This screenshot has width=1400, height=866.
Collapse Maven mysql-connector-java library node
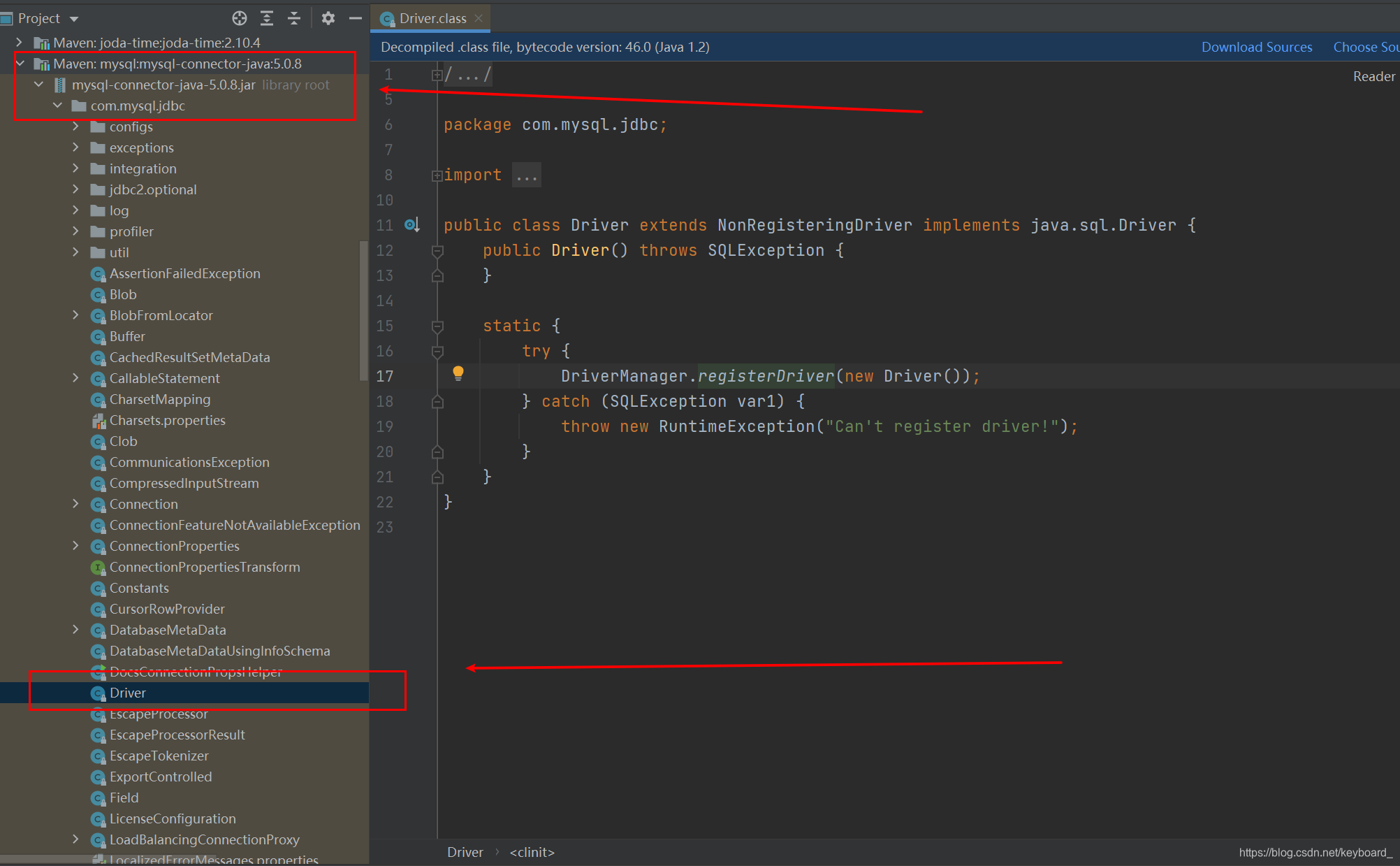pyautogui.click(x=20, y=64)
